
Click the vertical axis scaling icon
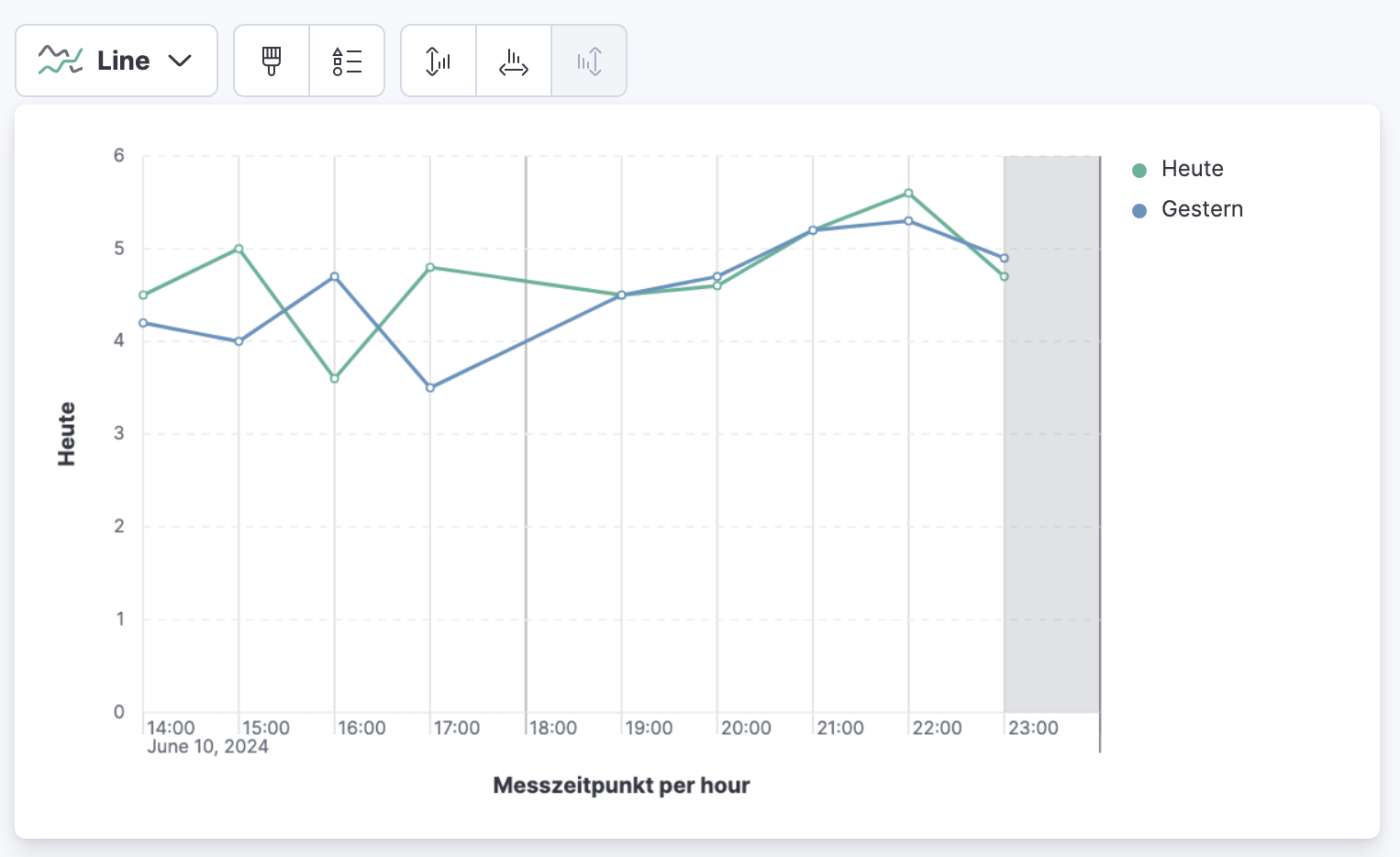pyautogui.click(x=438, y=60)
